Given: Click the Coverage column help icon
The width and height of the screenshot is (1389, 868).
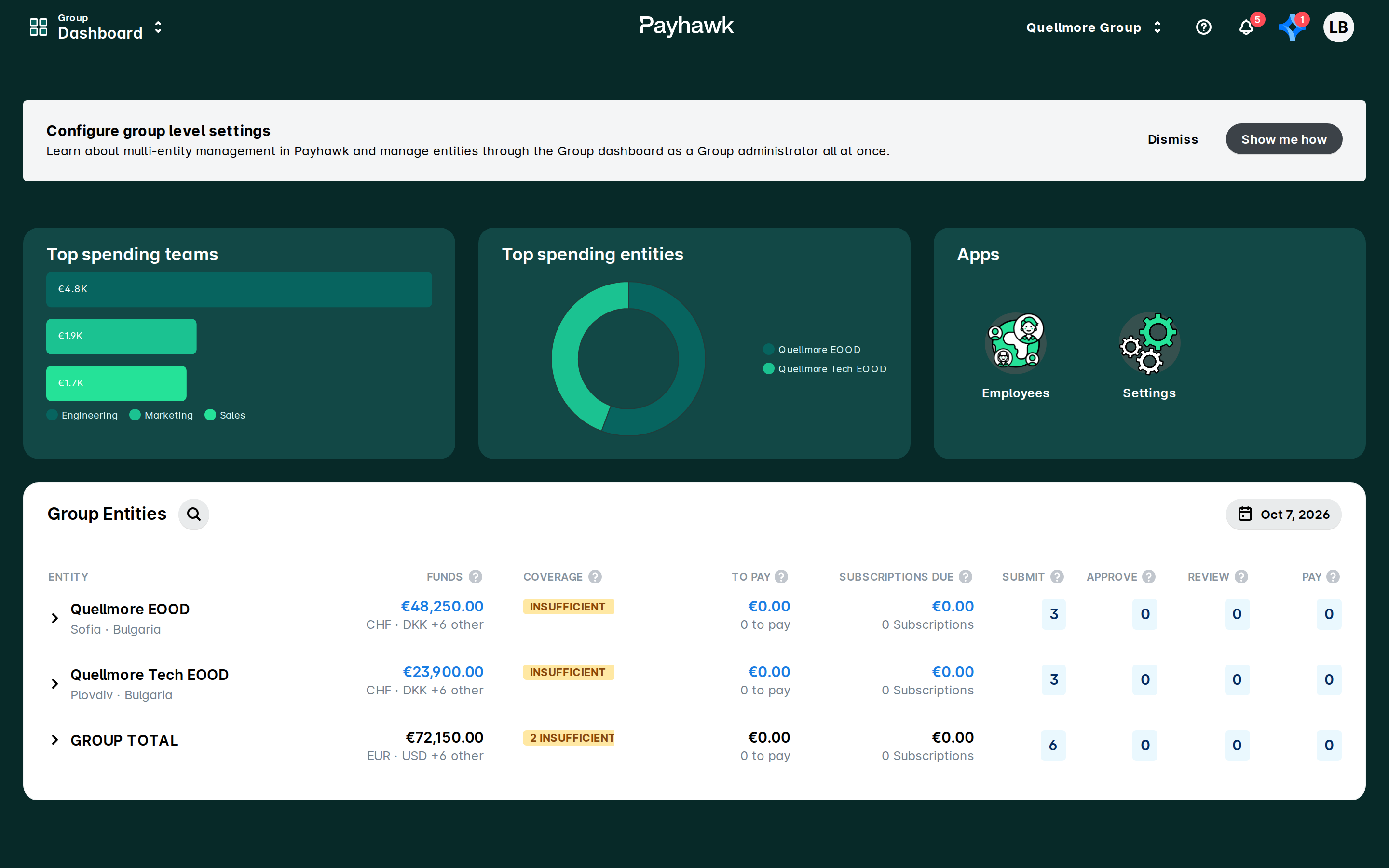Looking at the screenshot, I should tap(595, 576).
